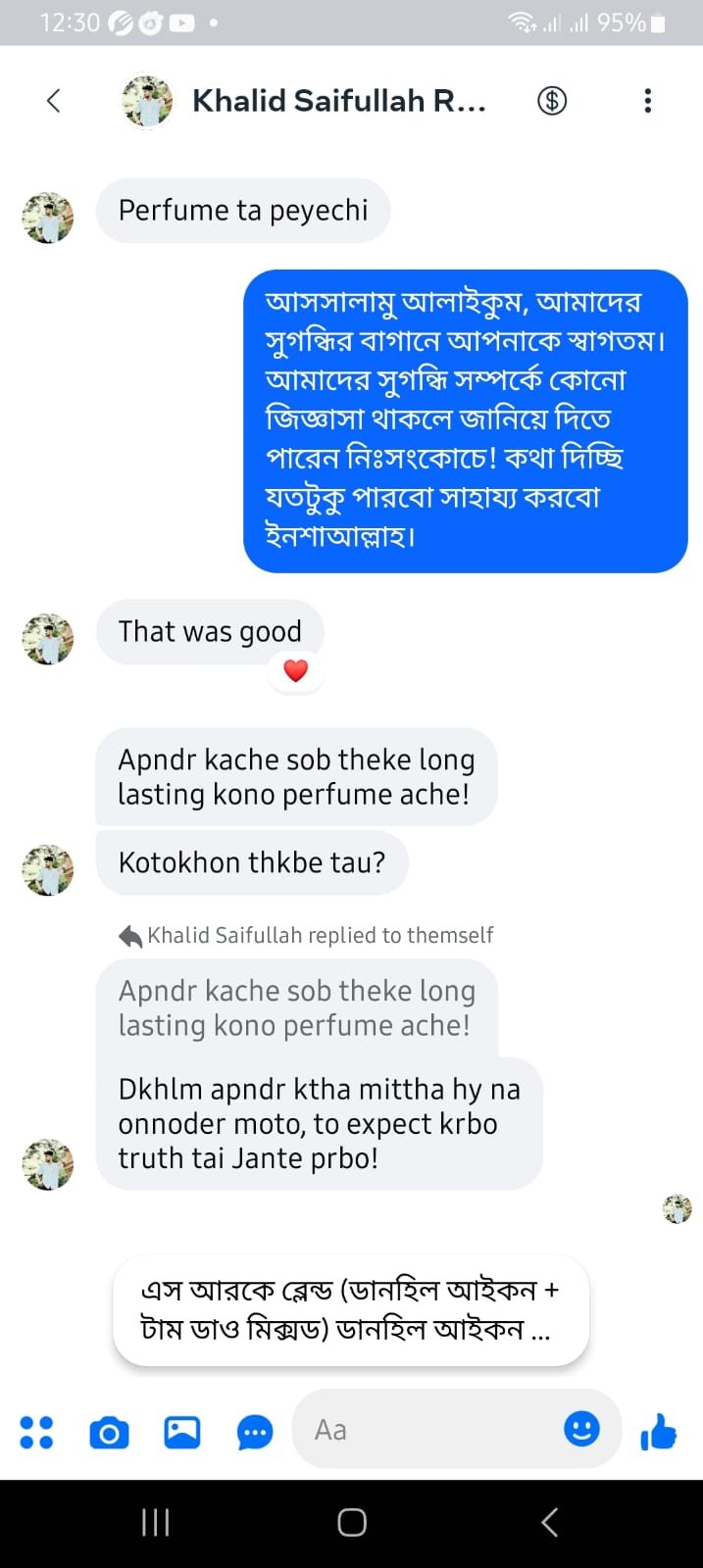Open the camera icon

(109, 1433)
